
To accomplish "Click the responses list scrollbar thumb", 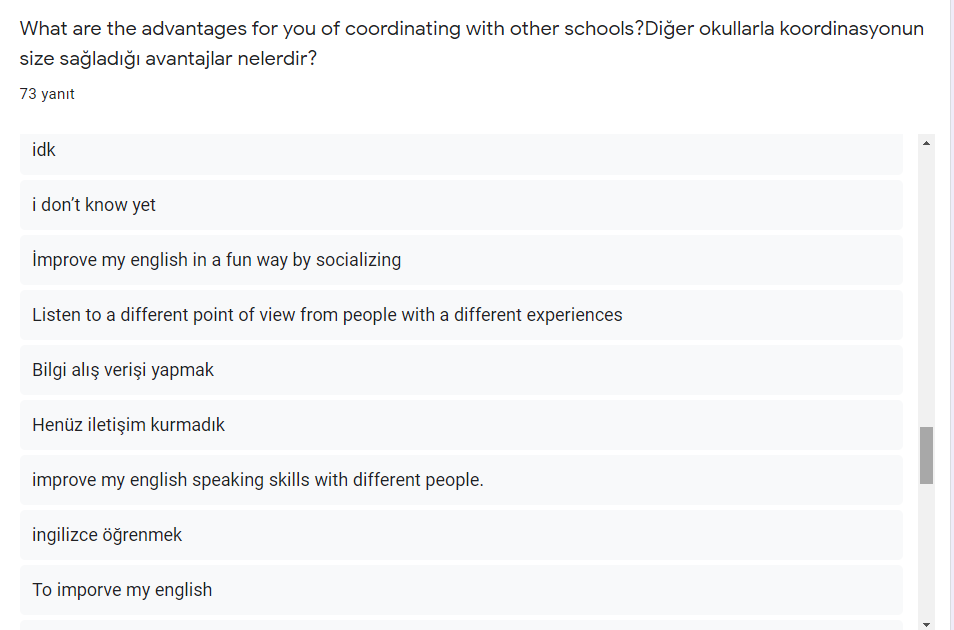I will tap(926, 455).
